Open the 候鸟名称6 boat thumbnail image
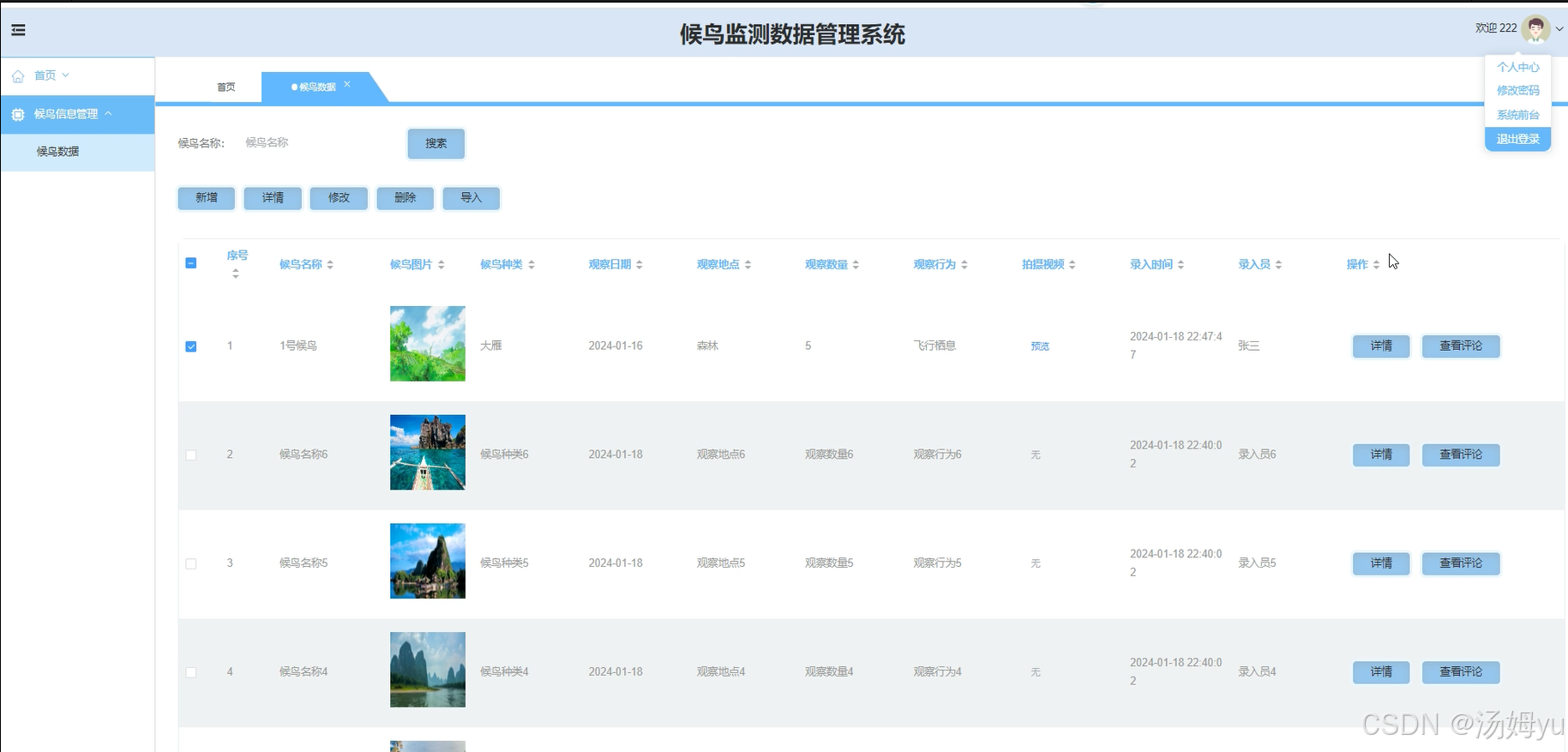Screen dimensions: 1568x752 click(428, 453)
